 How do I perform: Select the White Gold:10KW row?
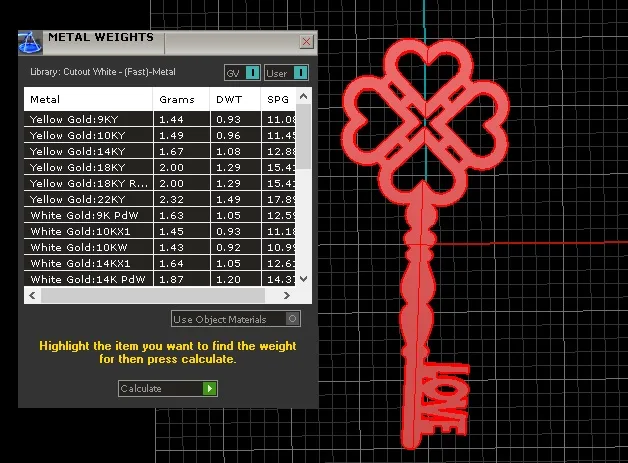(x=160, y=248)
